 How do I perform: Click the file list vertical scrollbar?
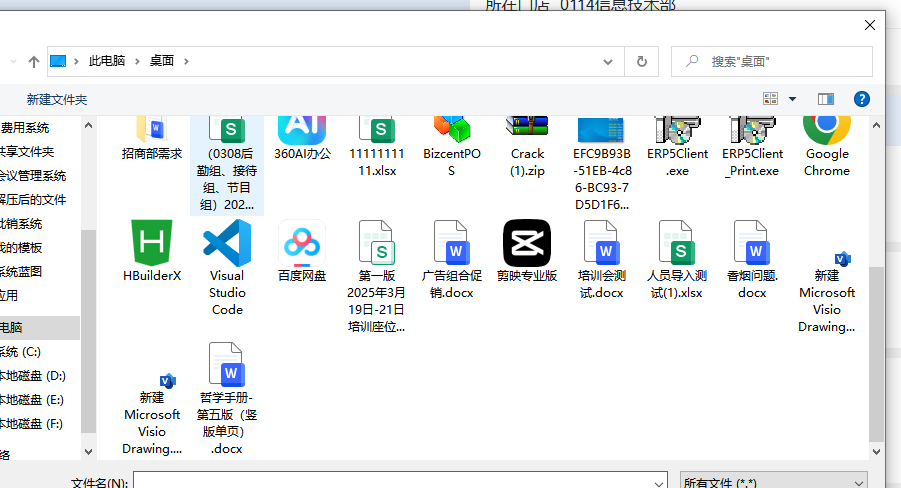tap(876, 350)
